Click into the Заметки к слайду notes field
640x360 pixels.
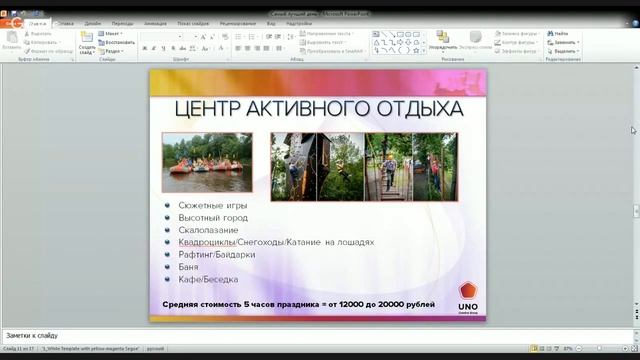318,336
